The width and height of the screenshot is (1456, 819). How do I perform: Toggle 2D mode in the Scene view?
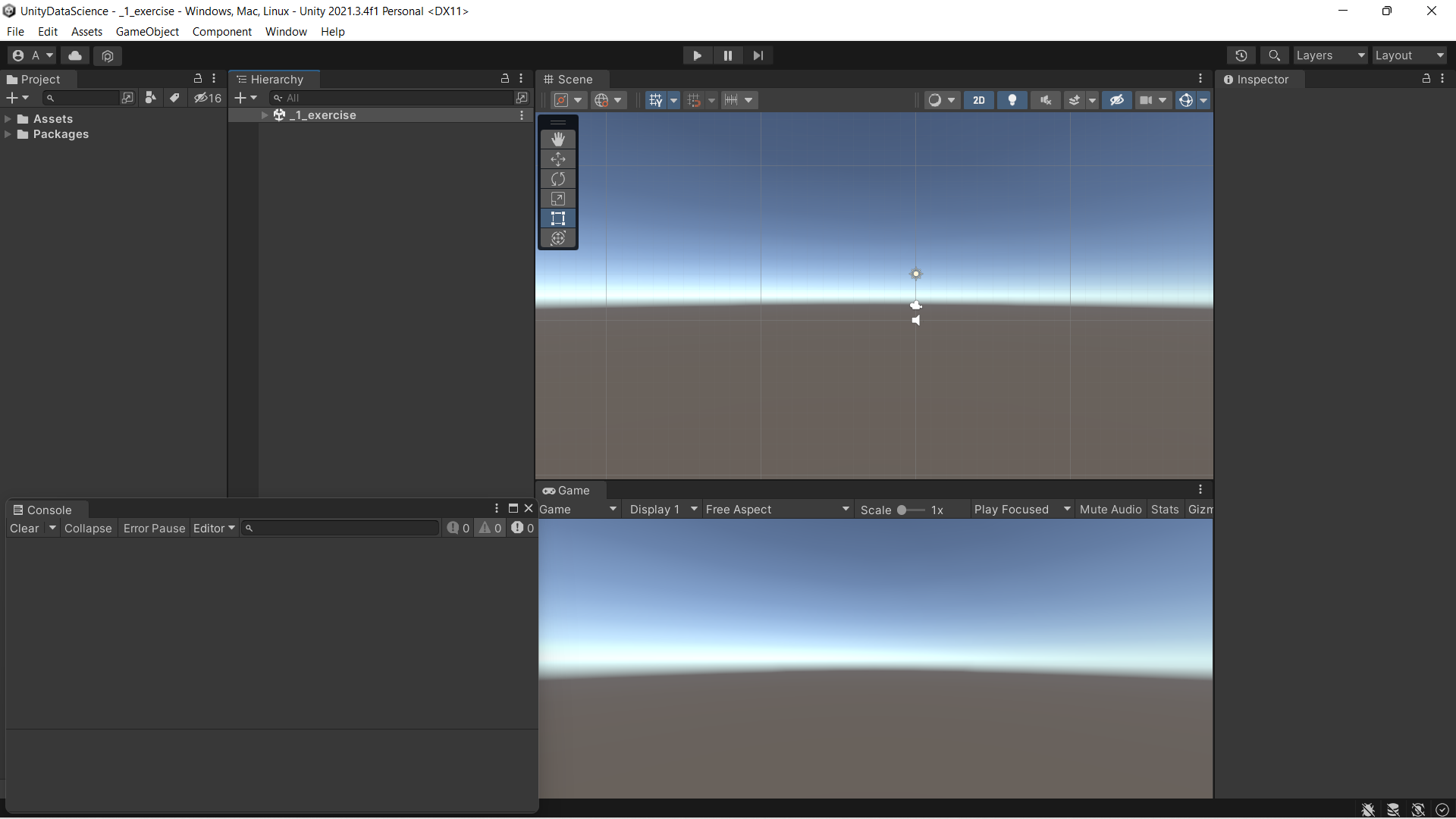[979, 99]
